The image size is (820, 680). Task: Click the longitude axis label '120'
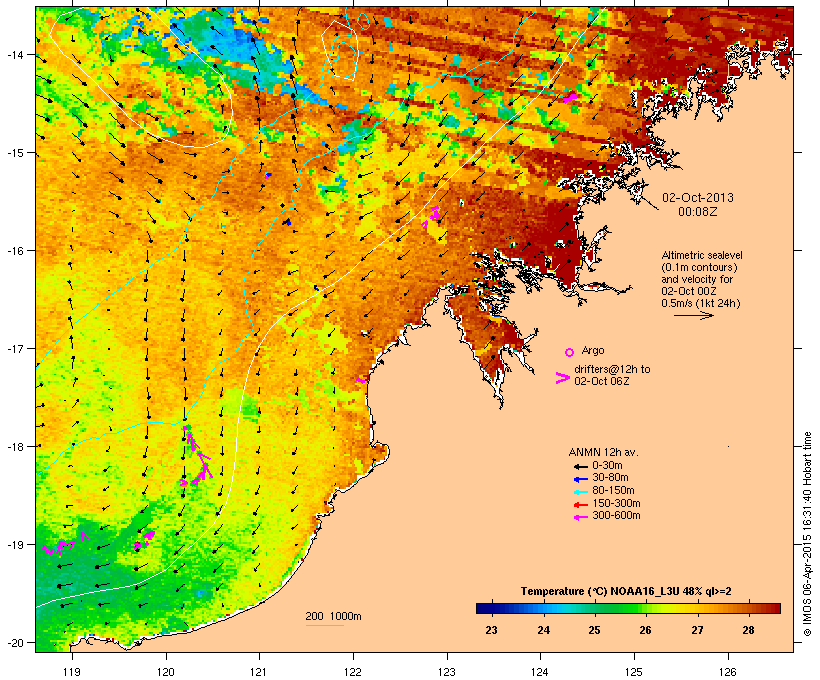(166, 672)
